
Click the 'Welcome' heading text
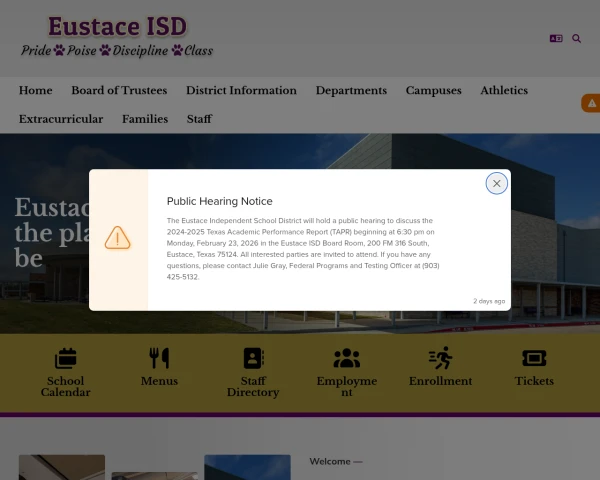pyautogui.click(x=330, y=462)
